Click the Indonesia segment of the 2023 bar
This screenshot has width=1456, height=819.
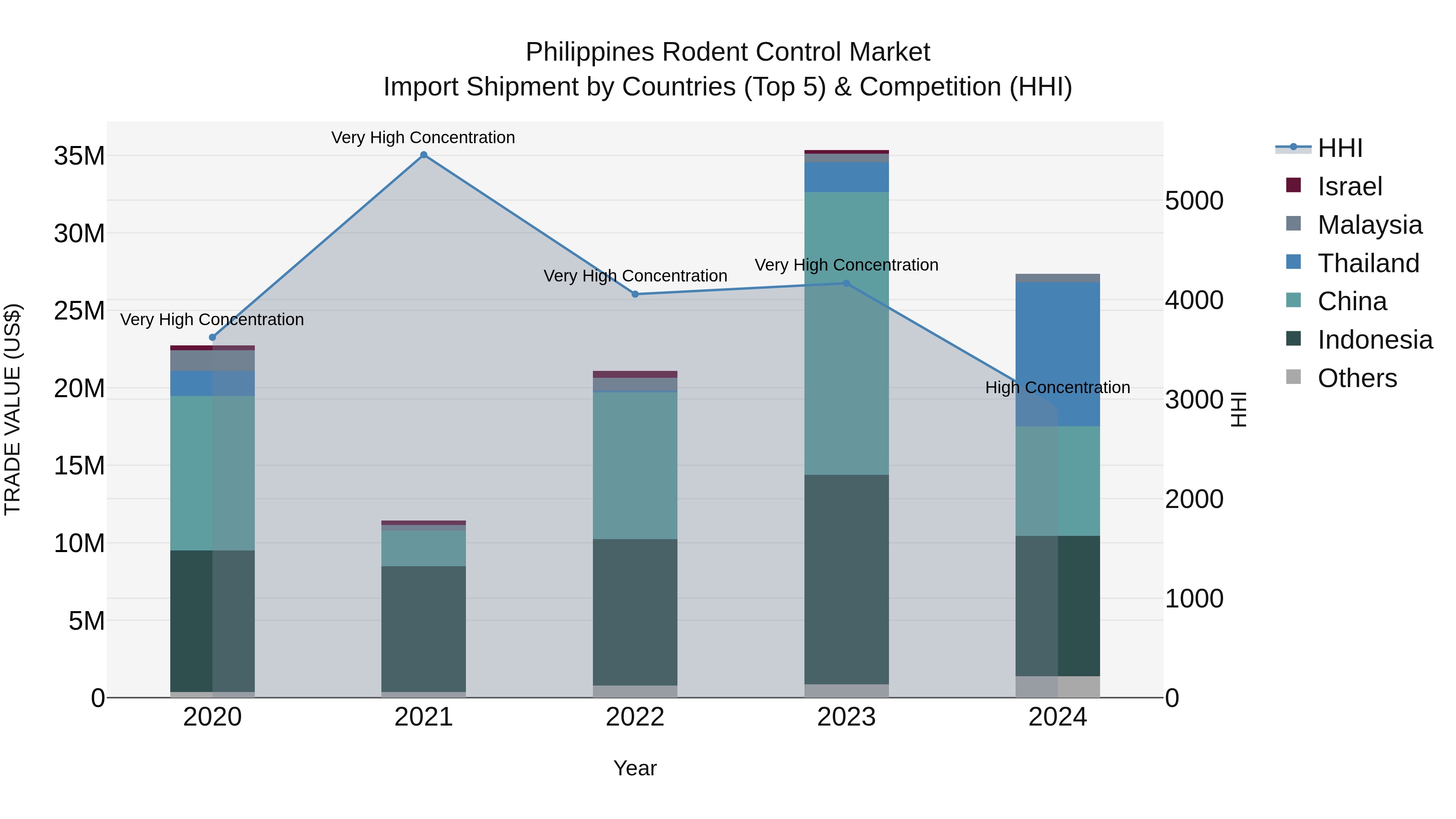[x=847, y=579]
